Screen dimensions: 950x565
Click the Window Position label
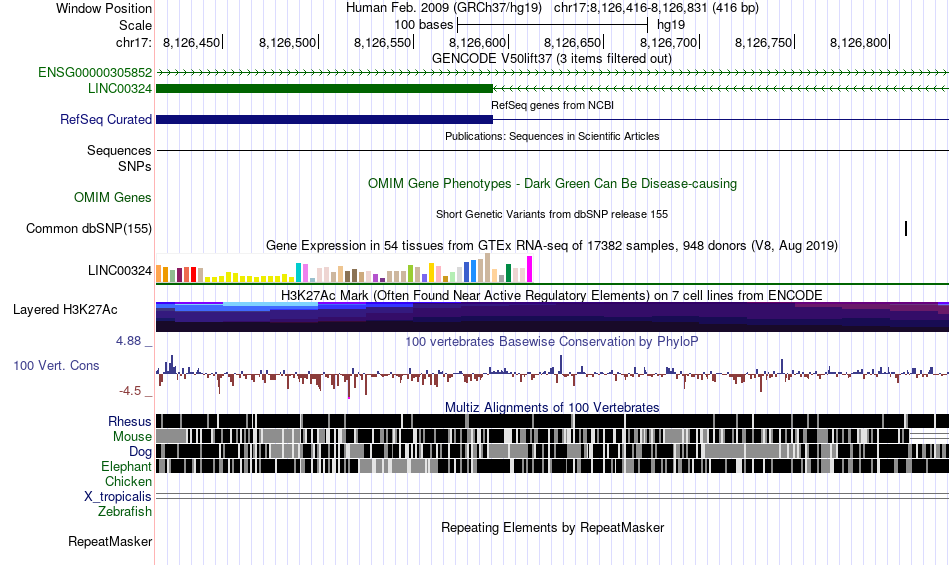[x=104, y=8]
